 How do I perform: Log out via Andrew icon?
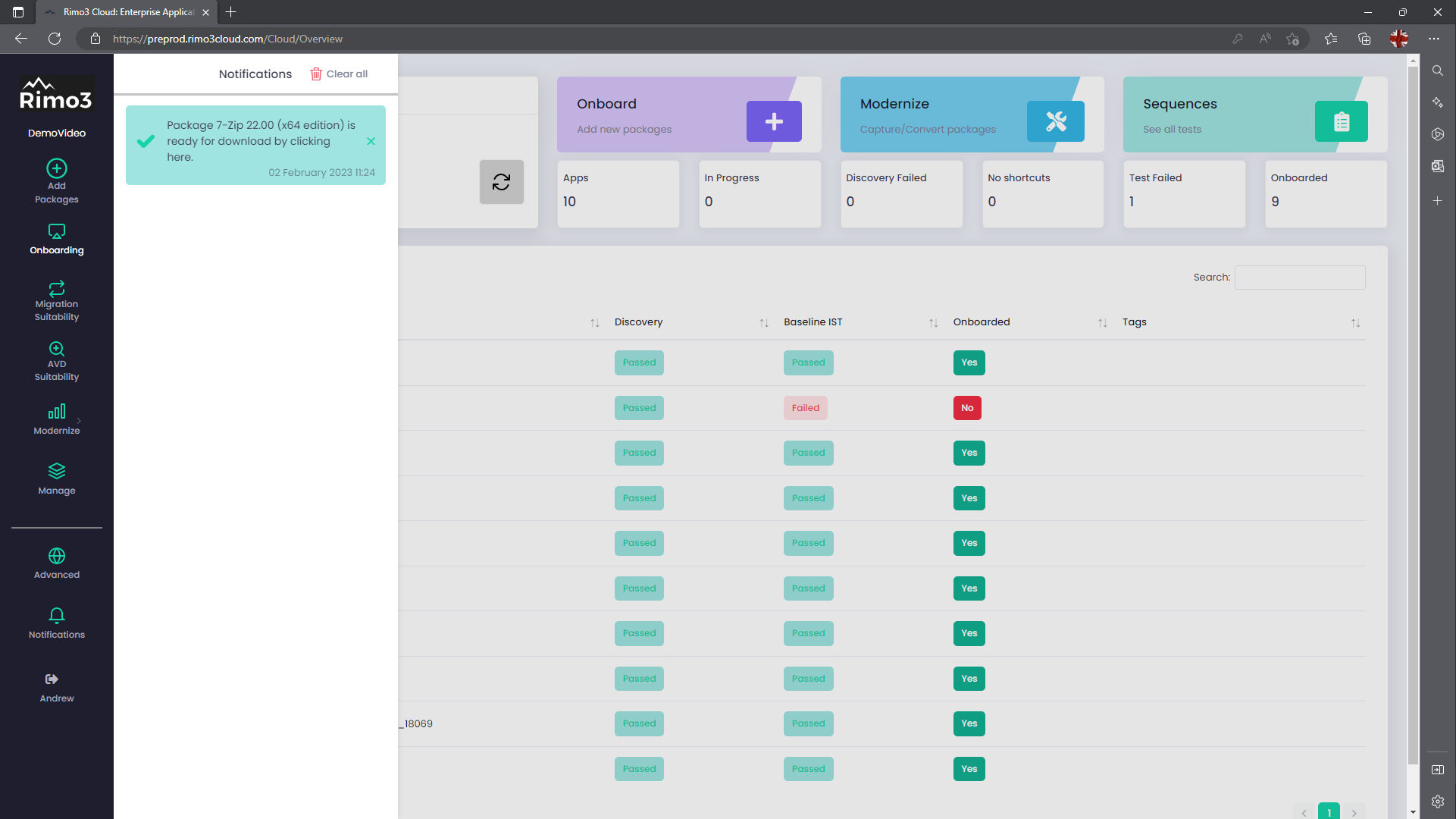[52, 679]
